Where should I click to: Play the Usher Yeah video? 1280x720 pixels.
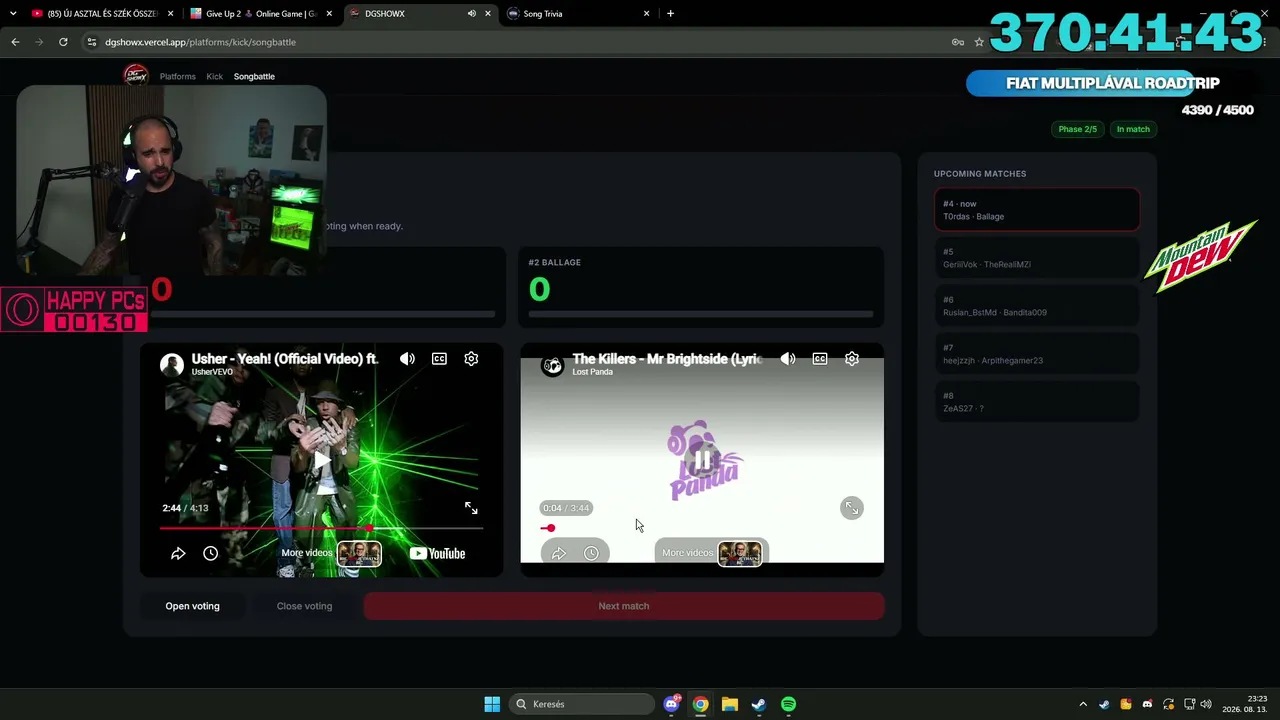(321, 460)
